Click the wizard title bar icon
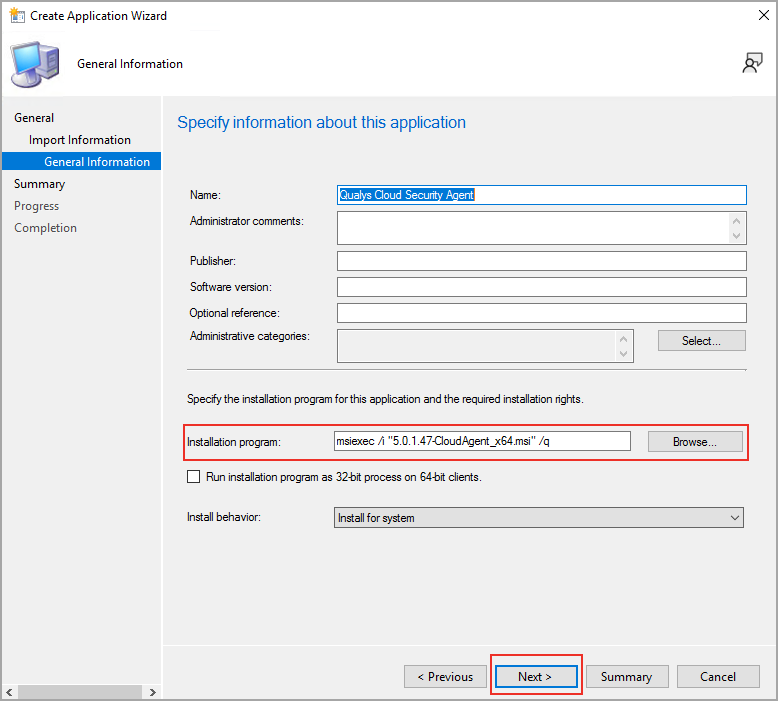Screen dimensions: 778x701 click(x=16, y=15)
